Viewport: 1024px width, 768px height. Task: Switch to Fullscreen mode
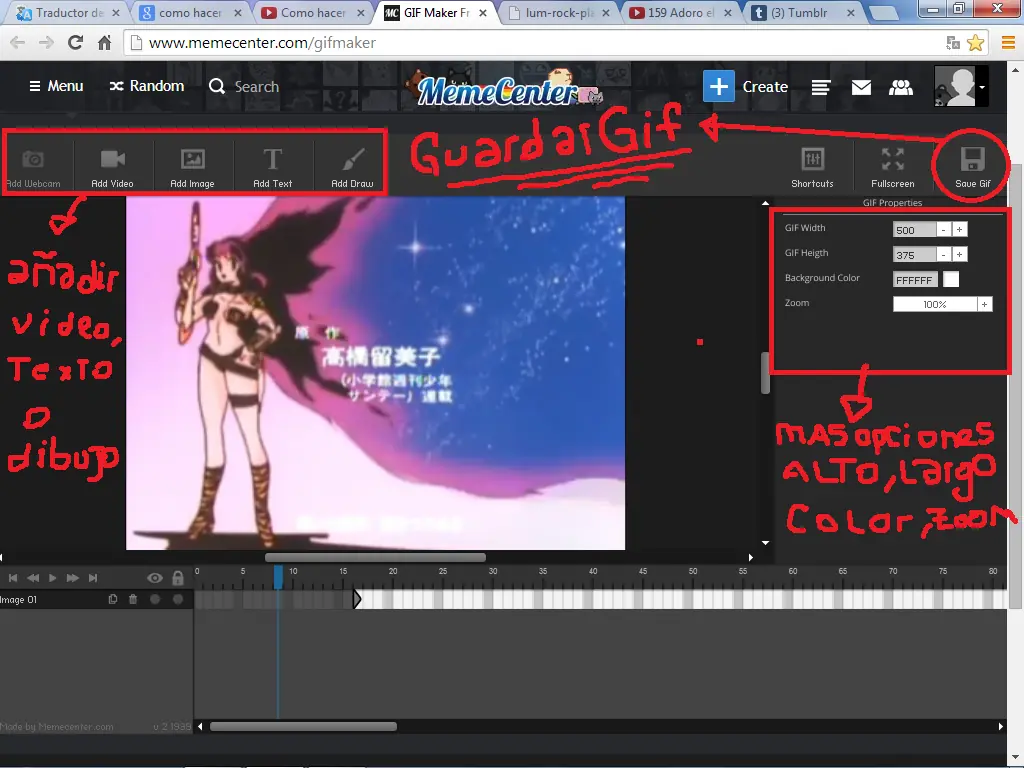pyautogui.click(x=893, y=168)
